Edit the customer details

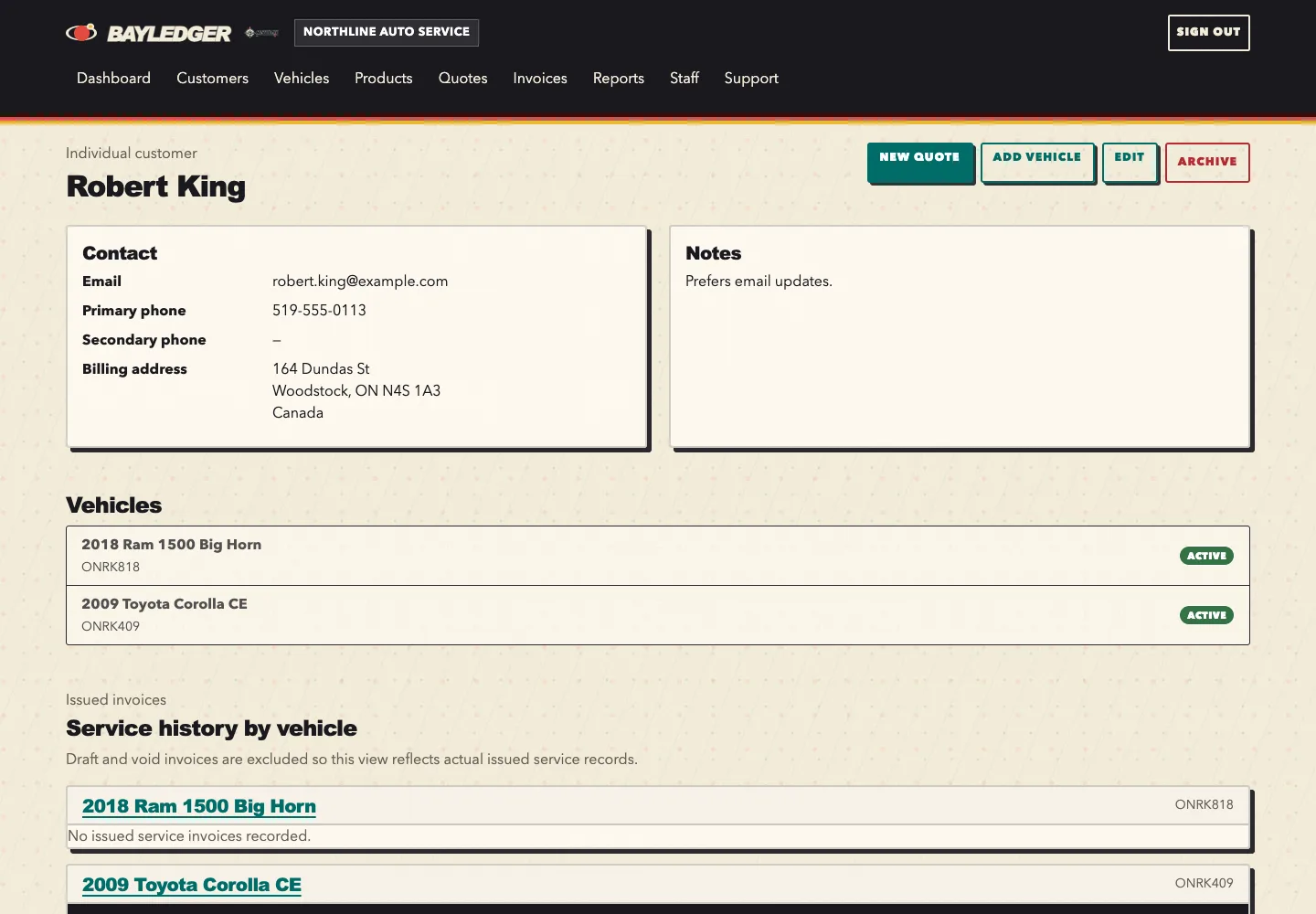click(1130, 162)
